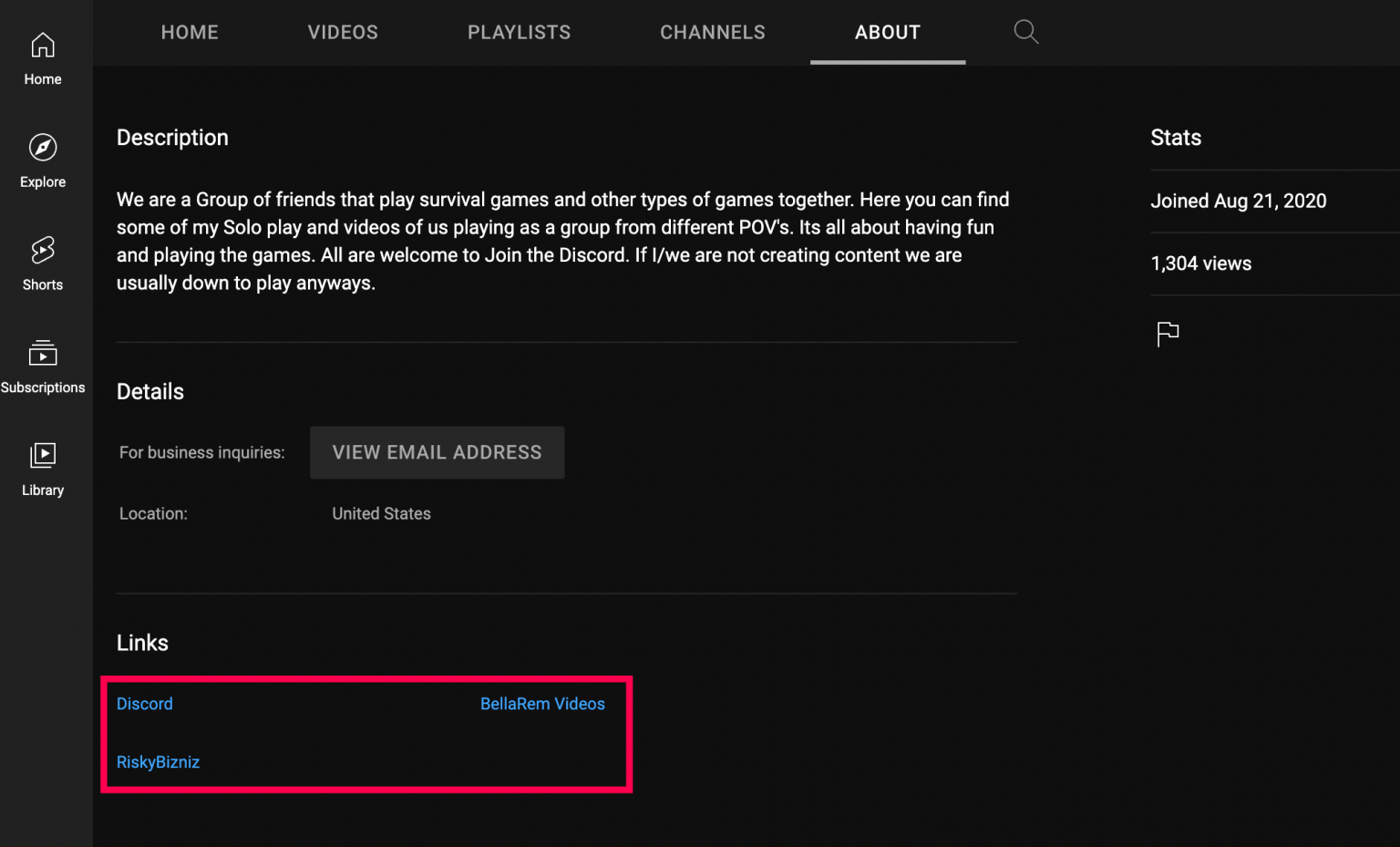Click the report flag icon under Stats
Viewport: 1400px width, 847px height.
1168,334
